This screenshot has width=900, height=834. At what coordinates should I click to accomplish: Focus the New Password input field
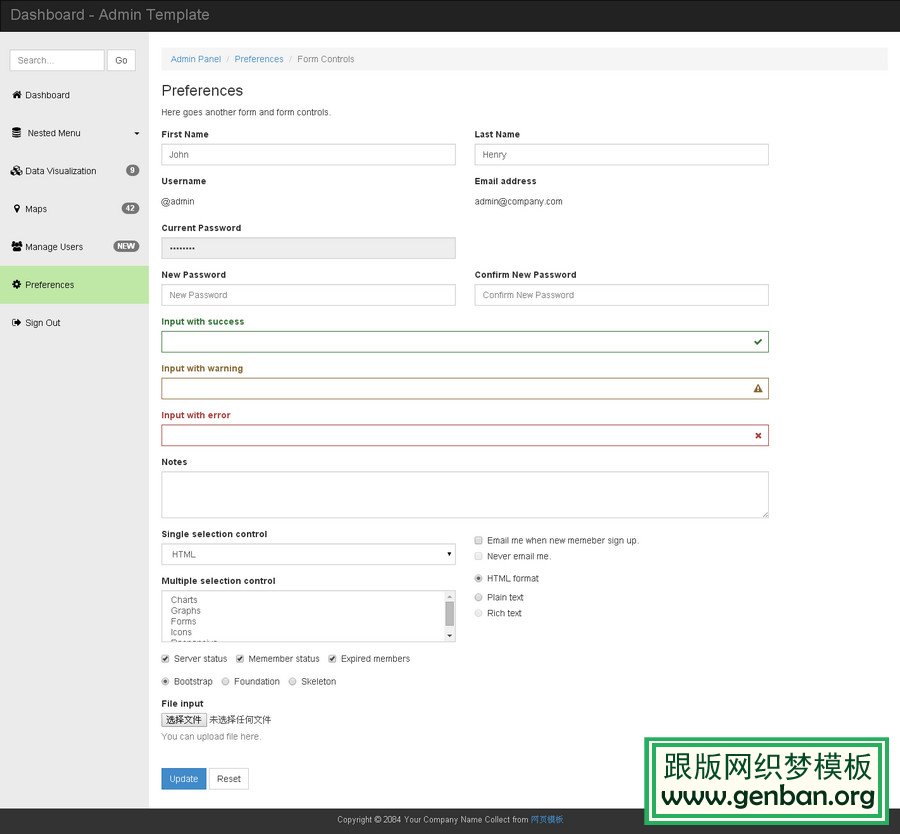(x=308, y=295)
